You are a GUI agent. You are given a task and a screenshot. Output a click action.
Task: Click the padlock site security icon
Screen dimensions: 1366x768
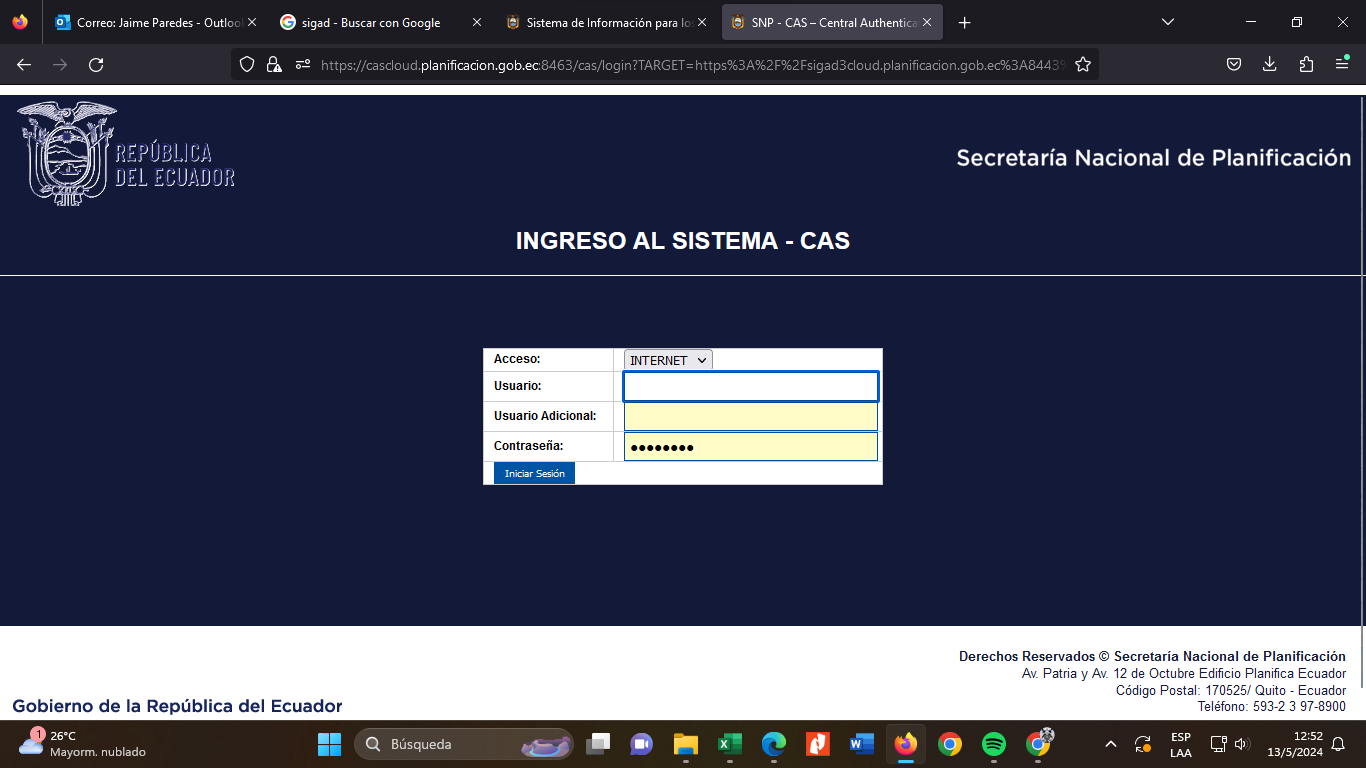274,65
